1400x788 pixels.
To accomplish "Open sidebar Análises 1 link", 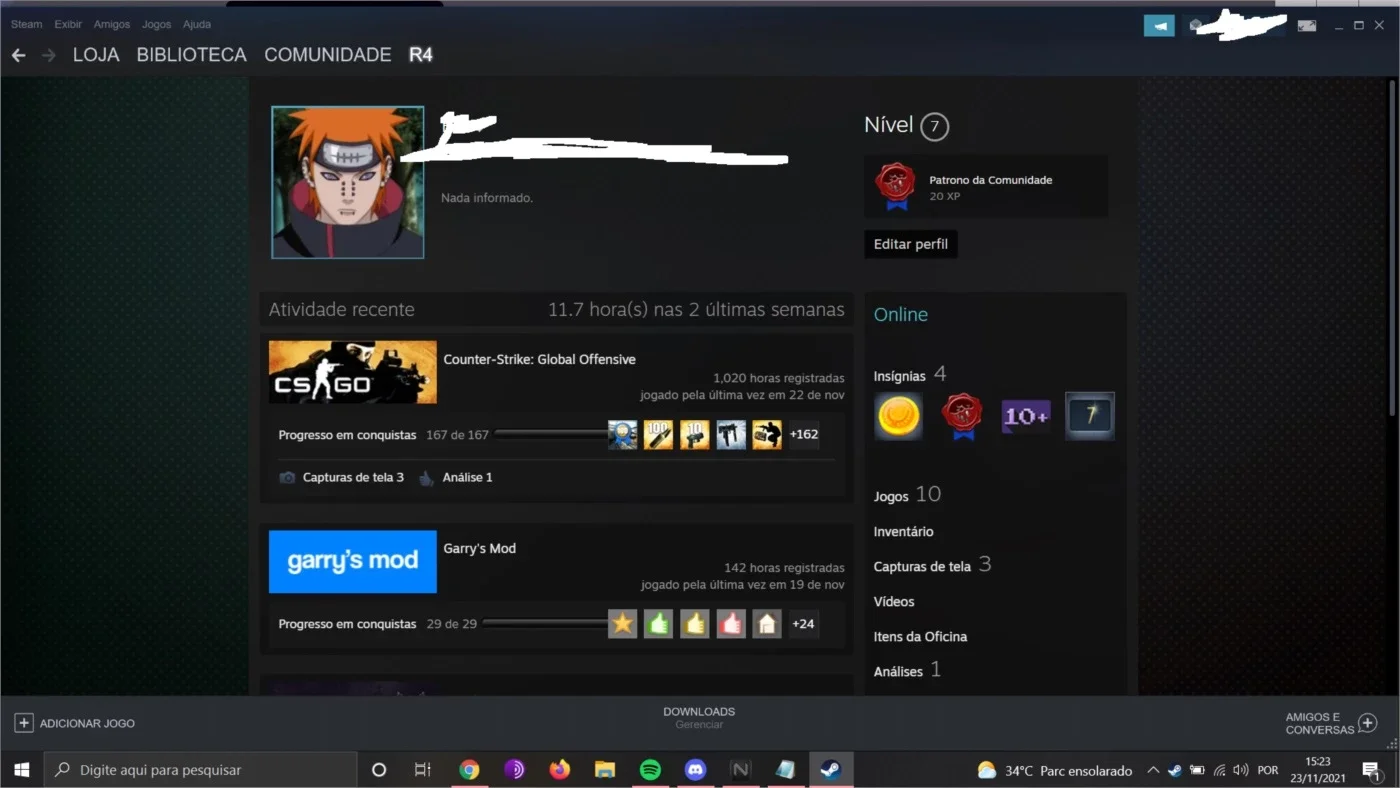I will pos(907,670).
